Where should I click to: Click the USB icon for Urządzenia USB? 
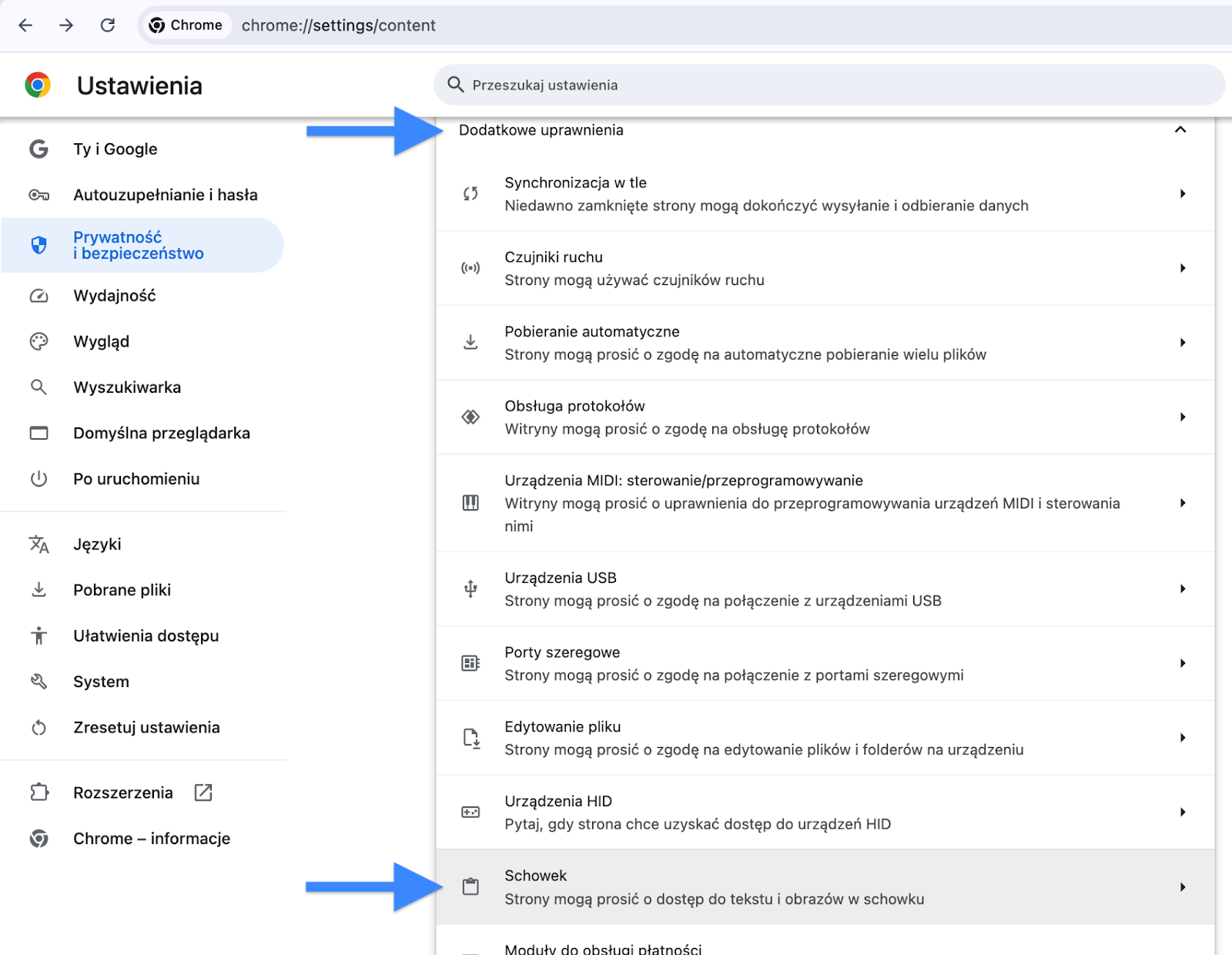click(470, 589)
